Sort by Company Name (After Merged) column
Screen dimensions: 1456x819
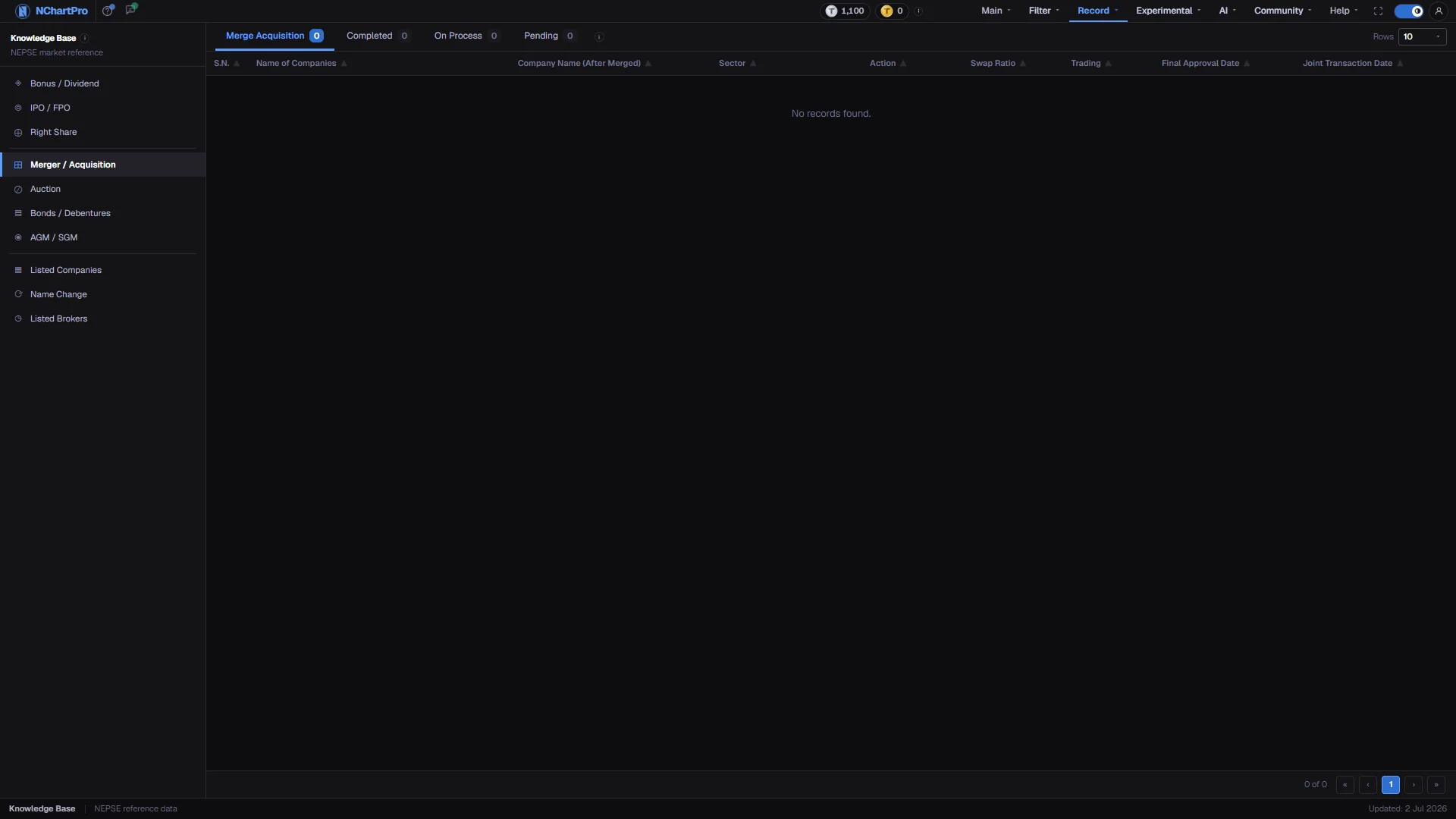pos(584,64)
